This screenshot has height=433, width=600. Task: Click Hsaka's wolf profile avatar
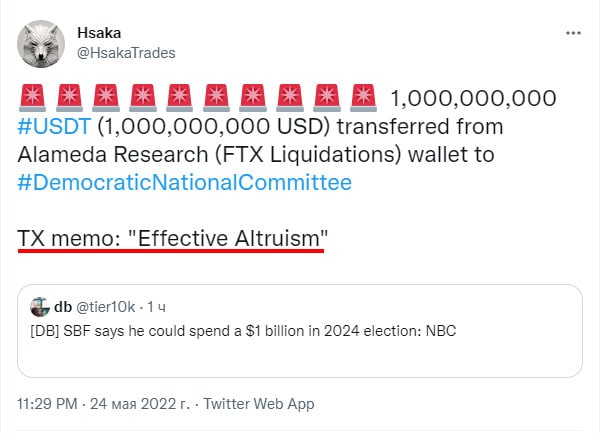pyautogui.click(x=43, y=44)
